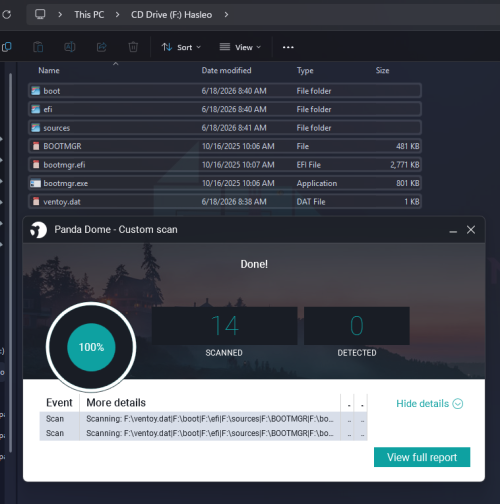This screenshot has width=500, height=504.
Task: Click the File Explorer navigation pane scrollbar
Action: click(11, 262)
